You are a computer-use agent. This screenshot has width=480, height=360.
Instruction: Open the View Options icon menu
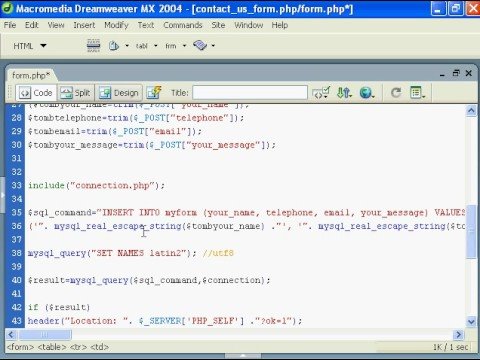point(417,92)
